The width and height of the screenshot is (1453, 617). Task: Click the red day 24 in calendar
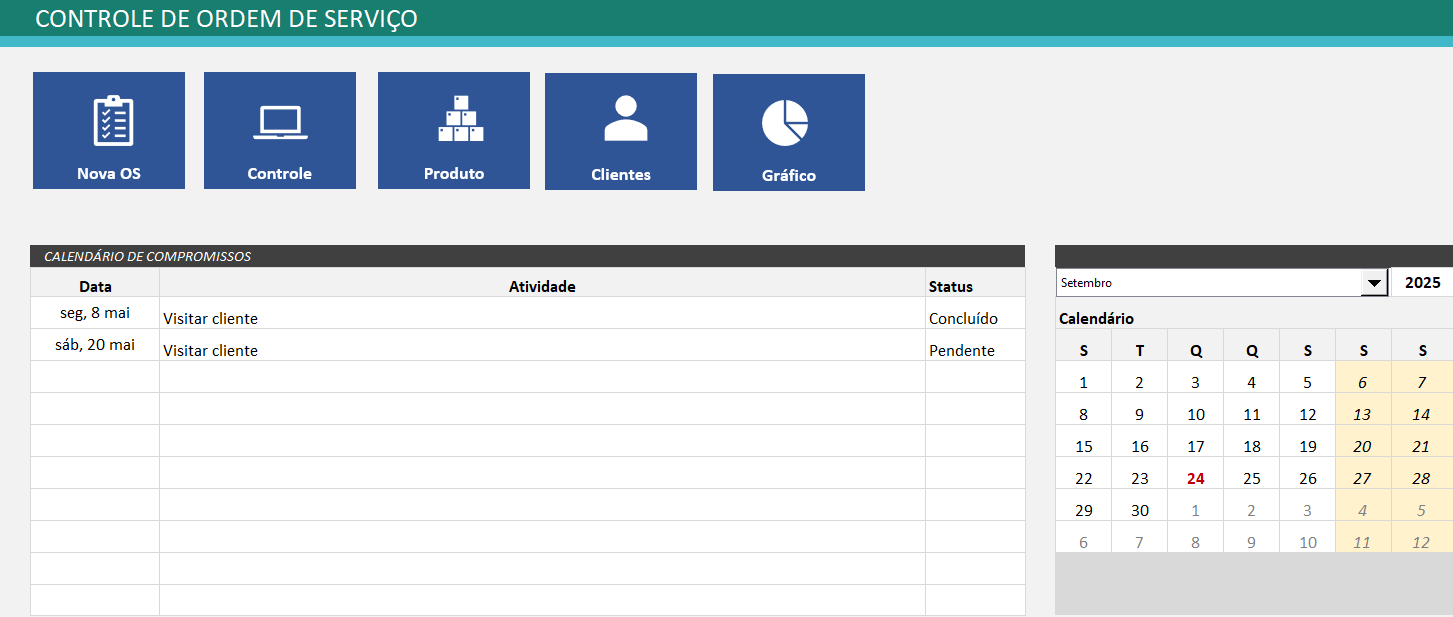coord(1196,479)
